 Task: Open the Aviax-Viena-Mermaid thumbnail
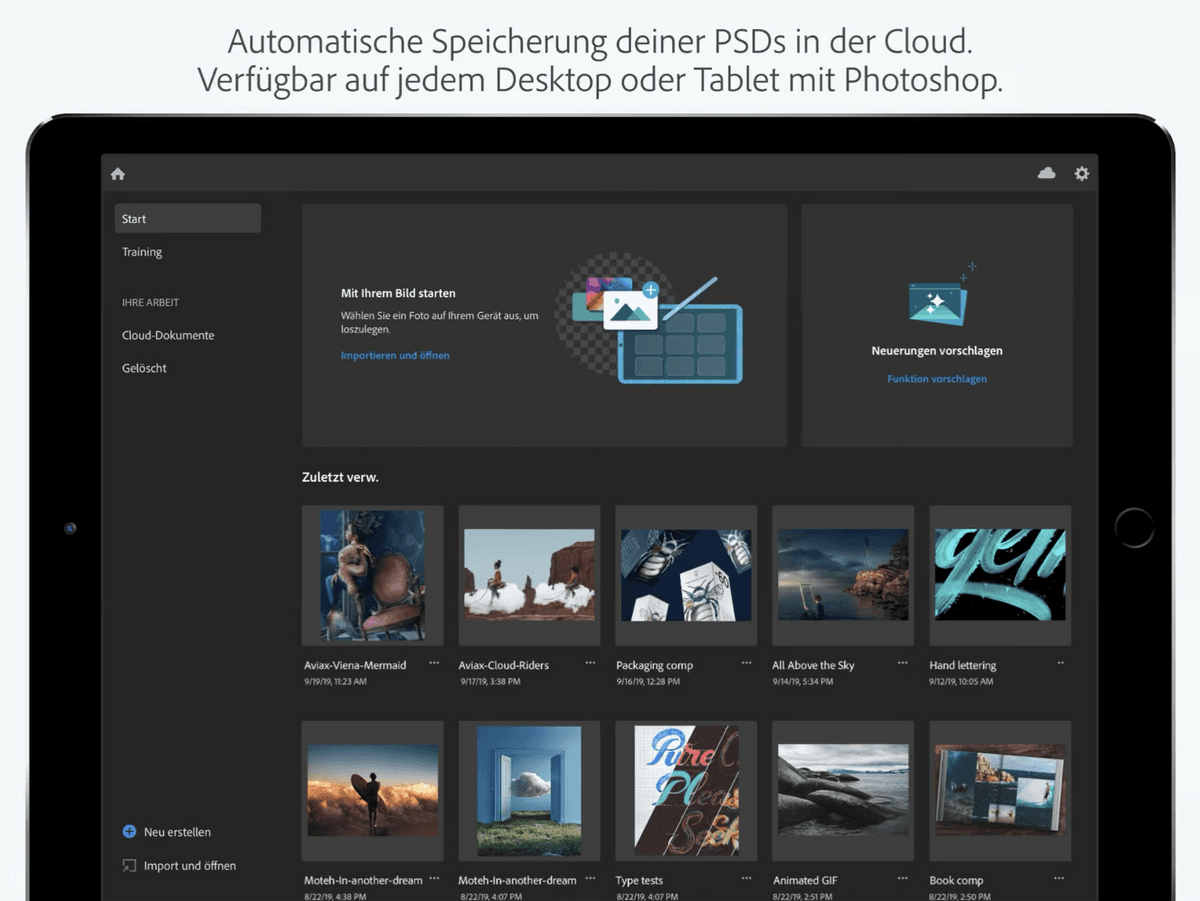tap(372, 575)
